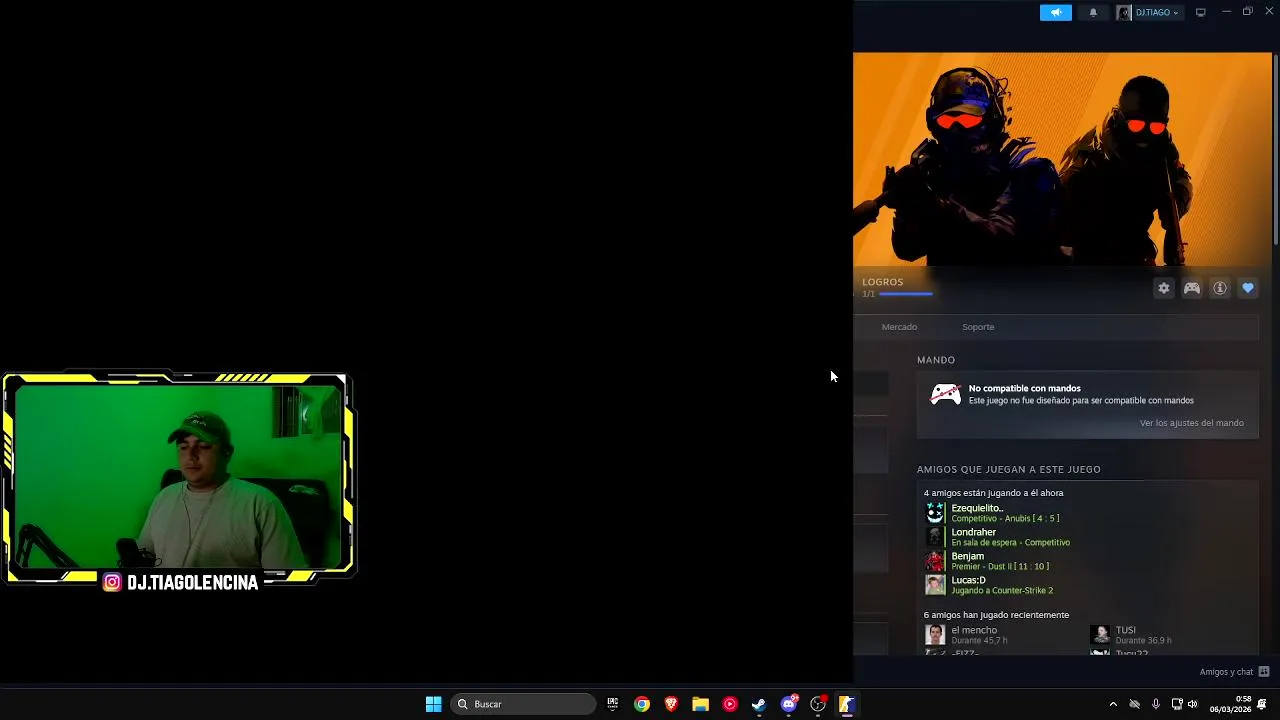The height and width of the screenshot is (720, 1280).
Task: Show game info icon
Action: tap(1220, 288)
